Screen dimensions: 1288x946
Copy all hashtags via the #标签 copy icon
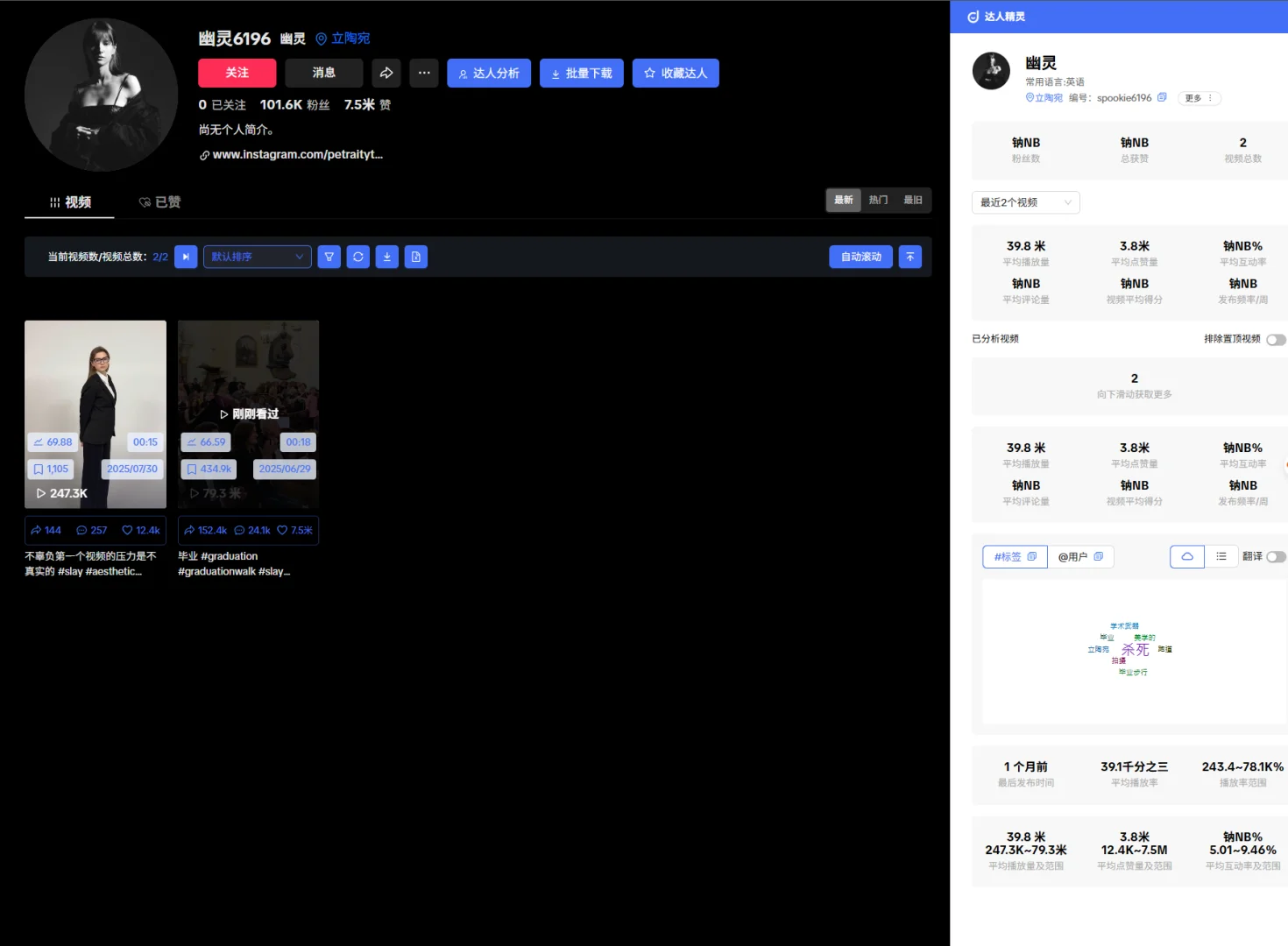pos(1032,556)
